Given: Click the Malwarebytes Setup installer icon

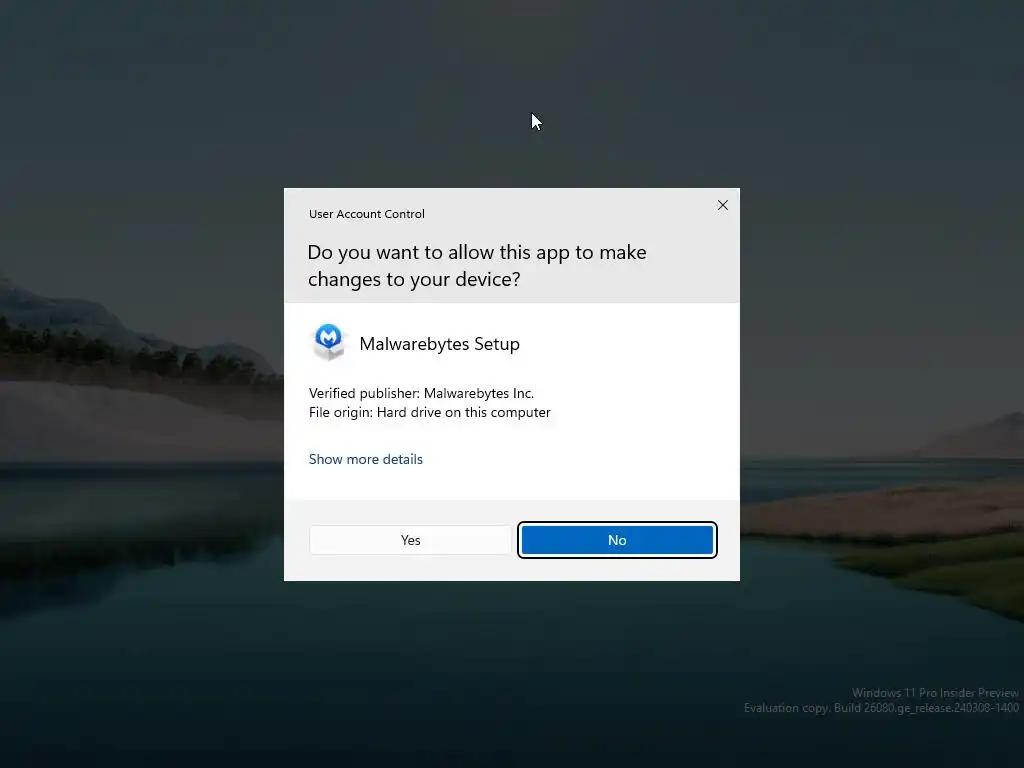Looking at the screenshot, I should coord(328,343).
